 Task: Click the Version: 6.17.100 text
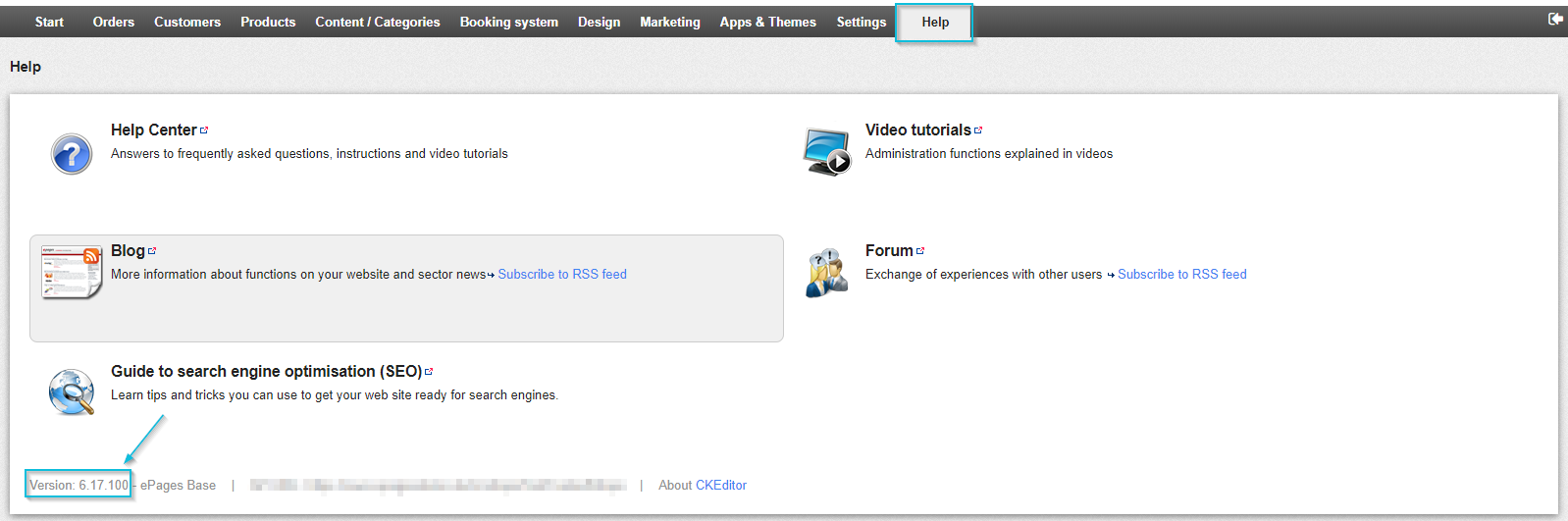click(x=79, y=486)
